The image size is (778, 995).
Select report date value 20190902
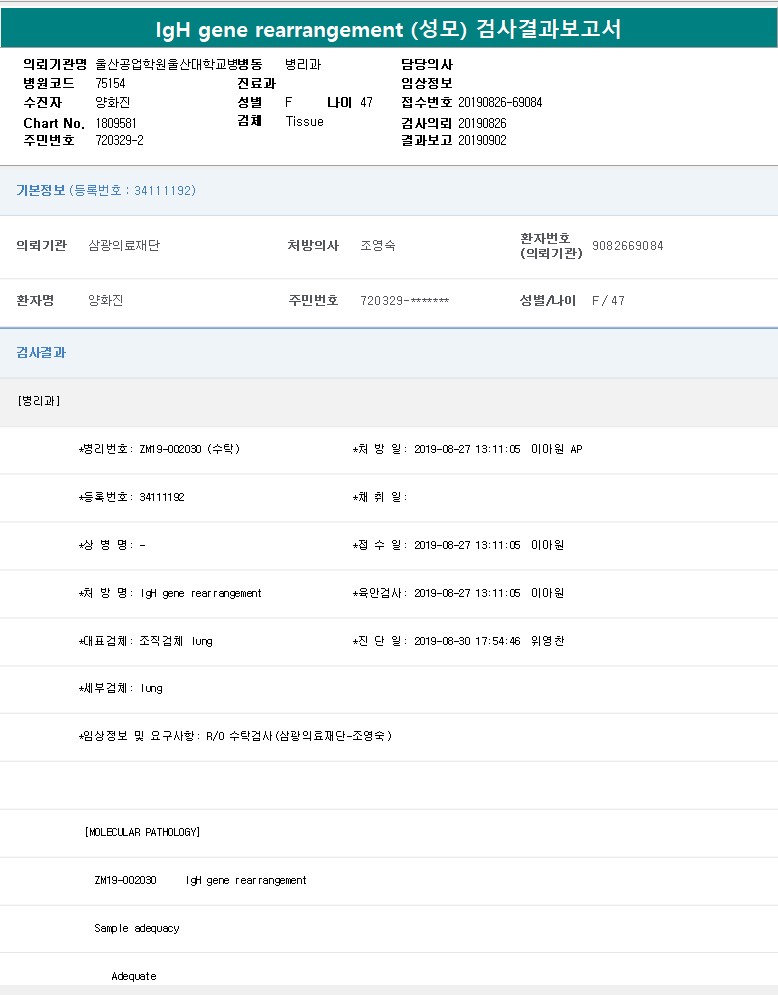(x=482, y=140)
